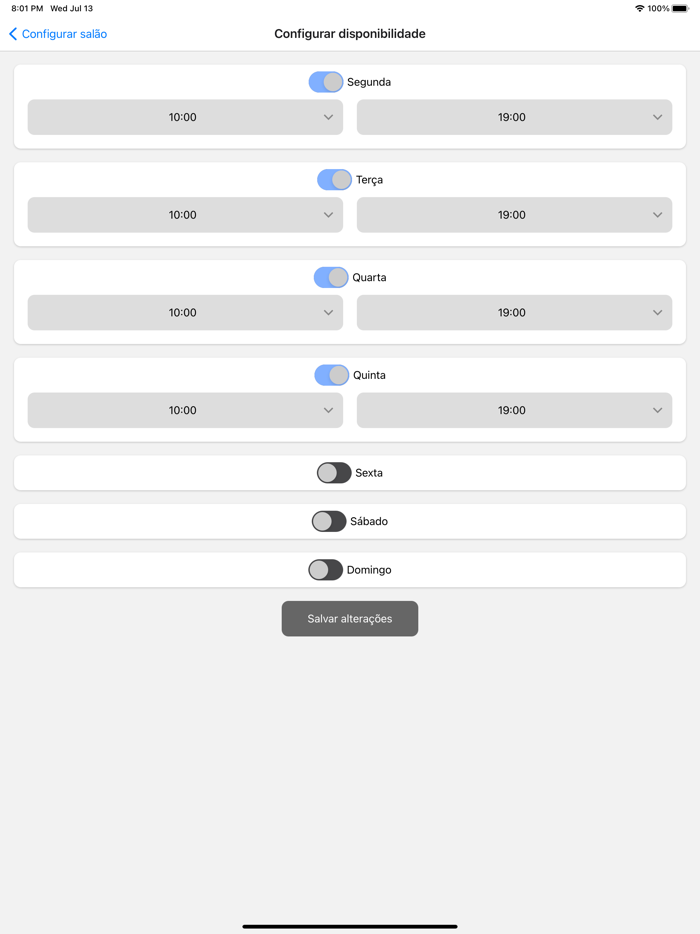Open Segunda start time dropdown
The height and width of the screenshot is (934, 700).
pos(185,117)
